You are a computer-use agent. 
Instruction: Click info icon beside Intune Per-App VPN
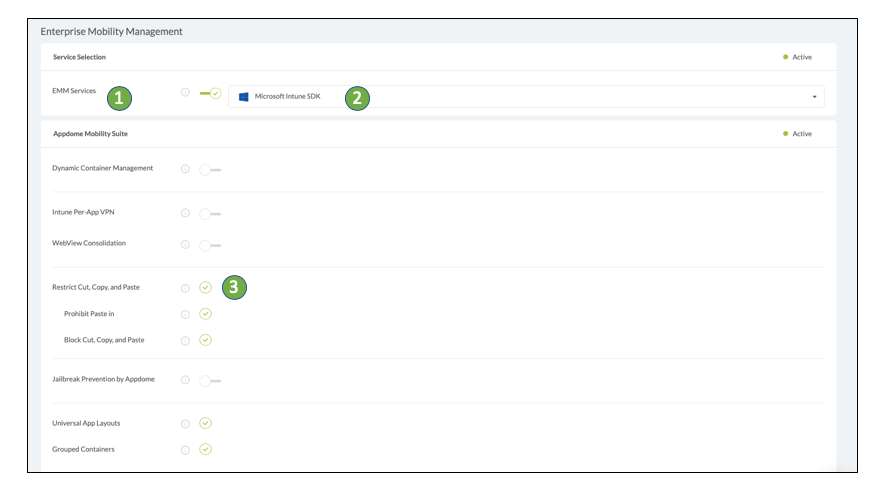pyautogui.click(x=185, y=213)
